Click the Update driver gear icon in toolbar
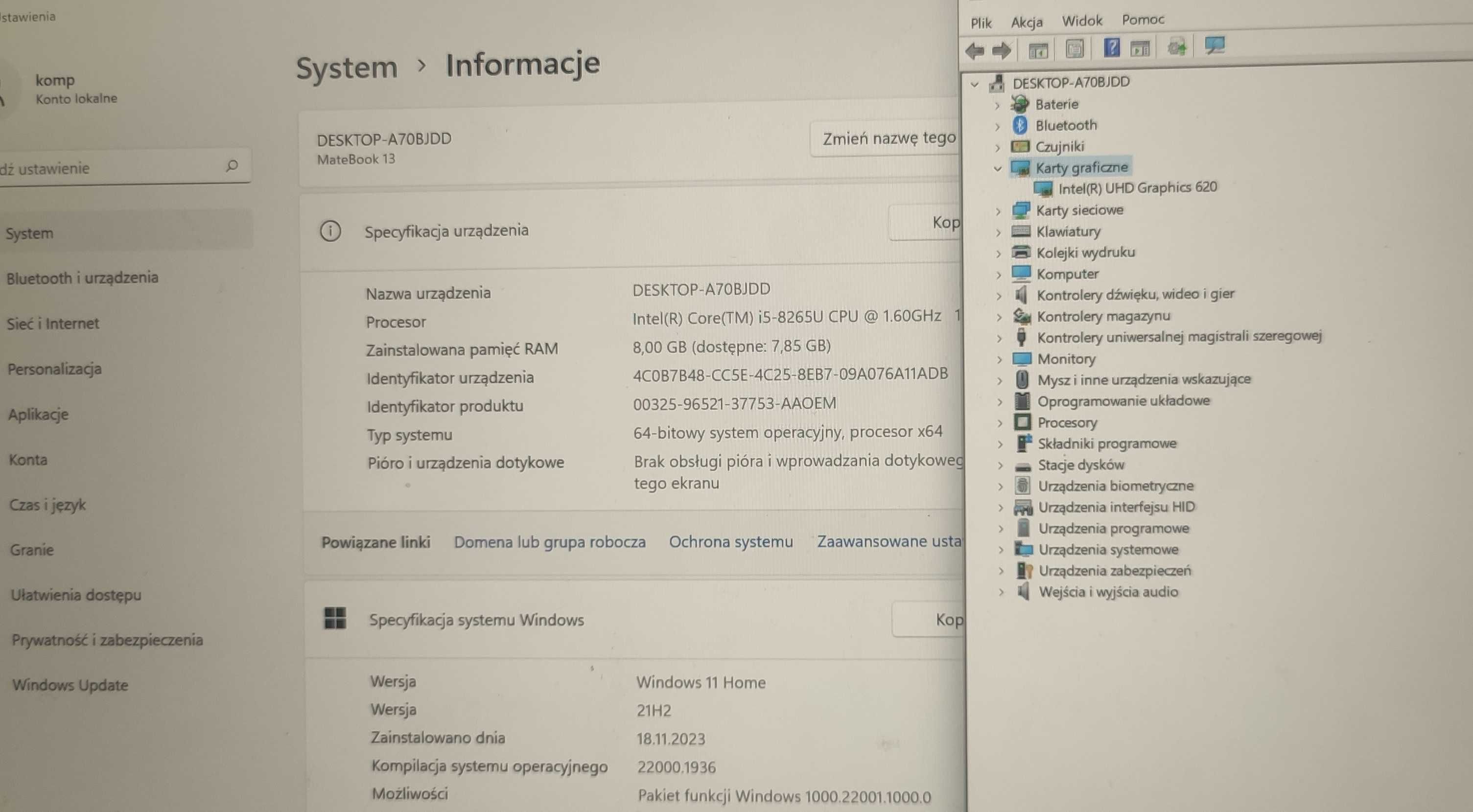Screen dimensions: 1473x812 coord(1177,47)
